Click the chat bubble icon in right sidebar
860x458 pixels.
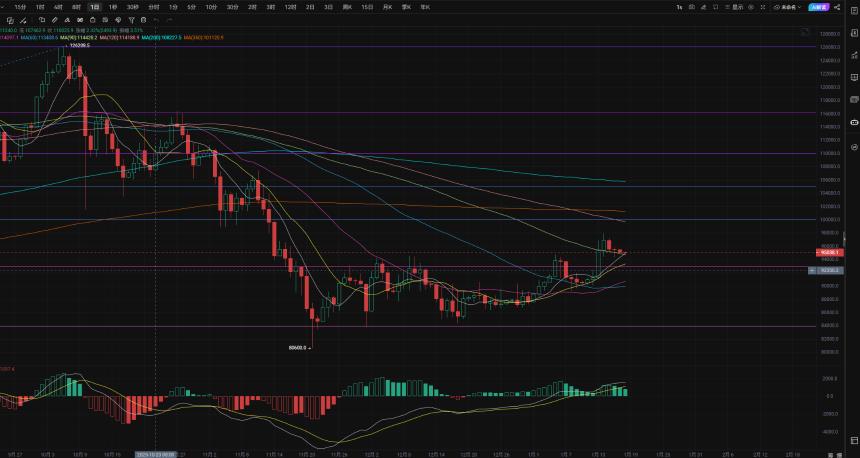pyautogui.click(x=855, y=99)
